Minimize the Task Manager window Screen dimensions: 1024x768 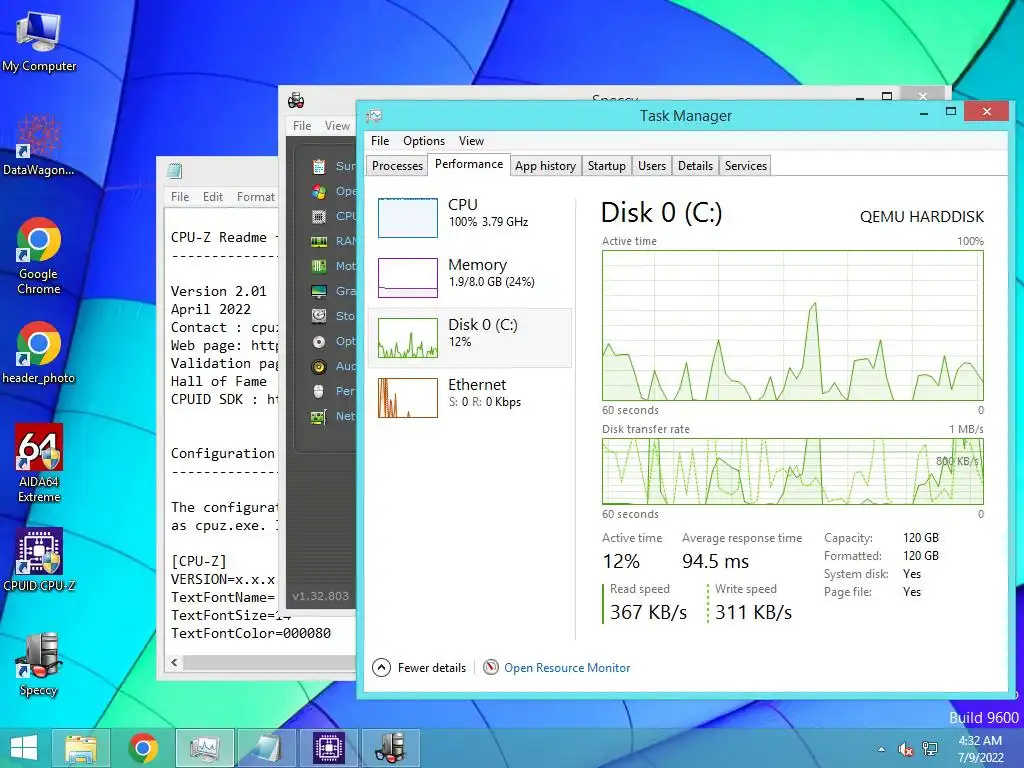click(x=924, y=112)
